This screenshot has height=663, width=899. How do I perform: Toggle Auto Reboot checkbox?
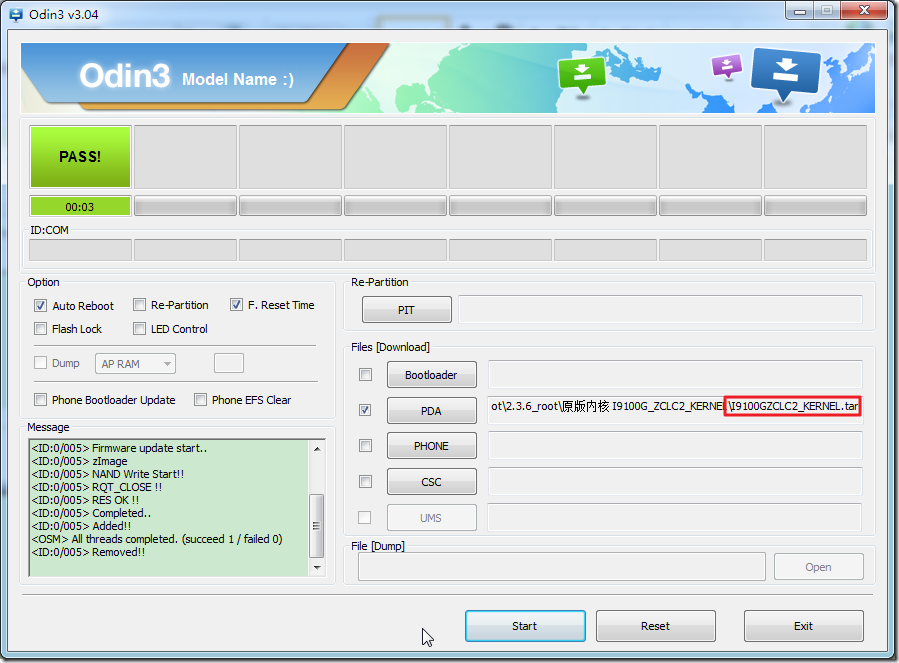pyautogui.click(x=40, y=306)
